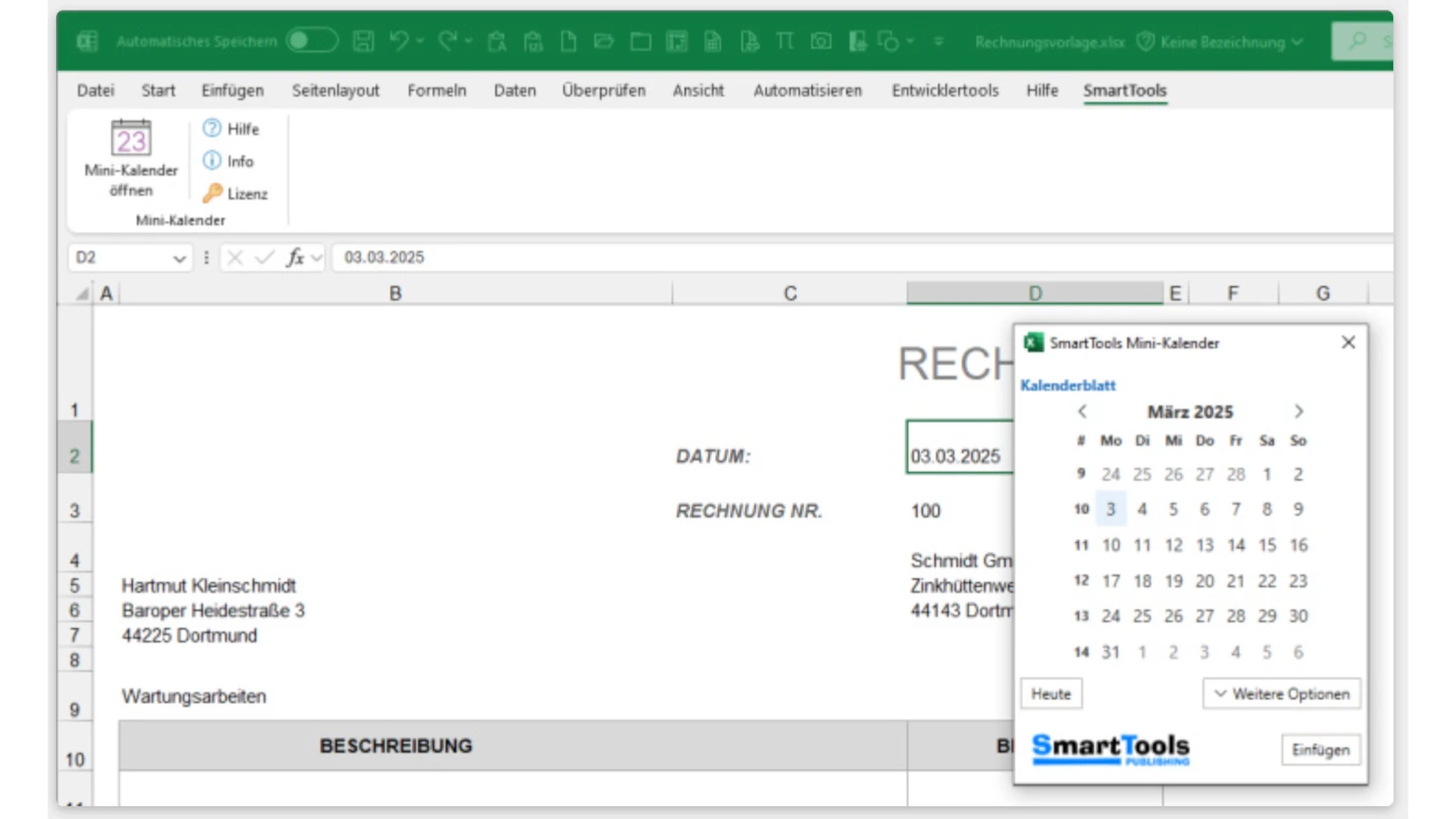Click the Pi equation icon
Image resolution: width=1456 pixels, height=819 pixels.
point(785,41)
